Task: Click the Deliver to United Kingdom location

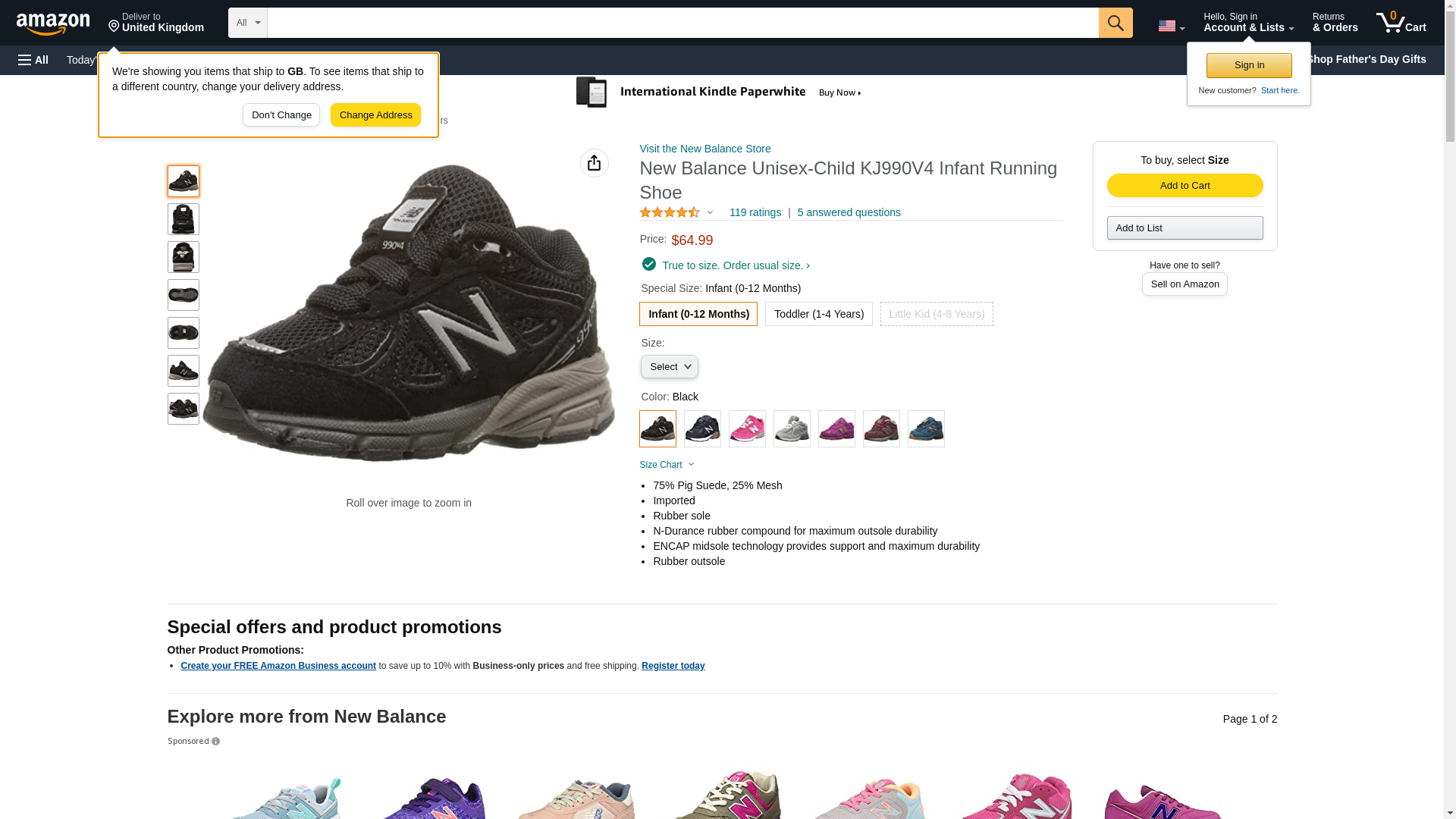Action: tap(156, 23)
